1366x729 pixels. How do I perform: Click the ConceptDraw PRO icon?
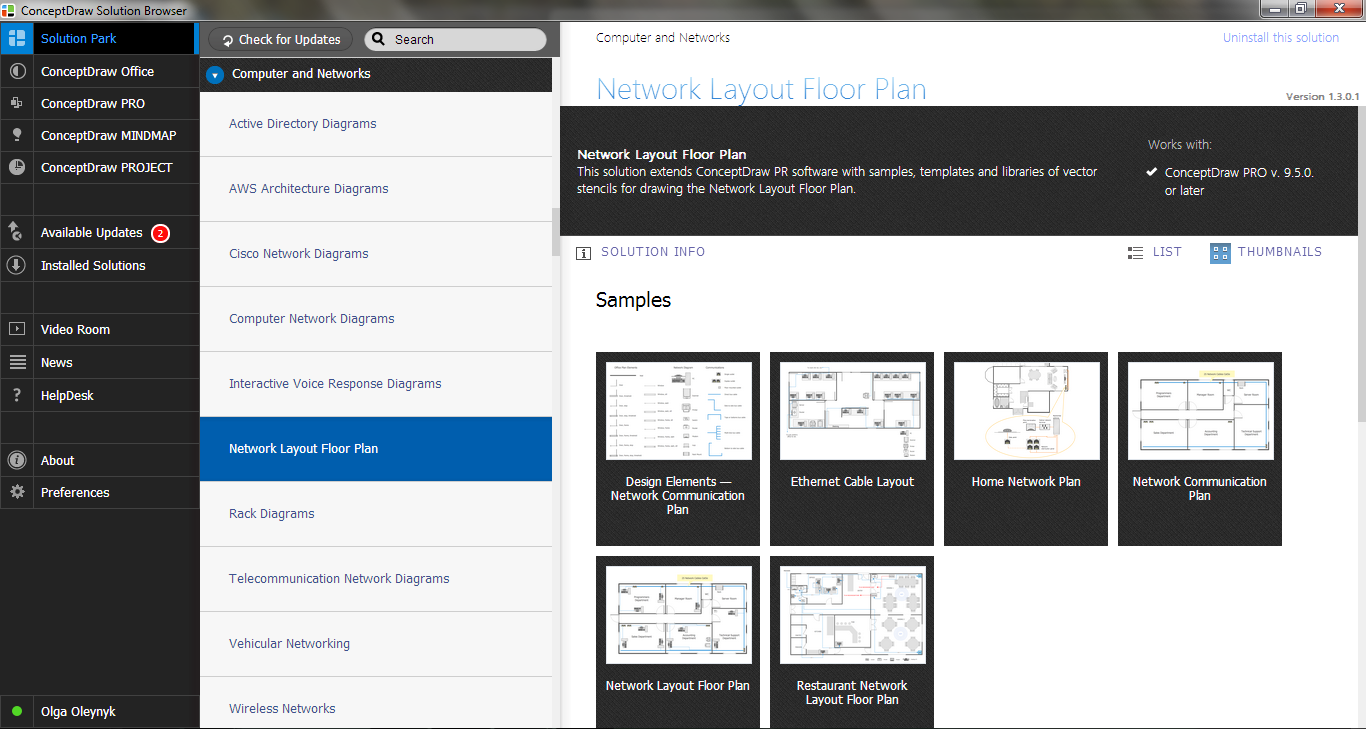pyautogui.click(x=16, y=104)
